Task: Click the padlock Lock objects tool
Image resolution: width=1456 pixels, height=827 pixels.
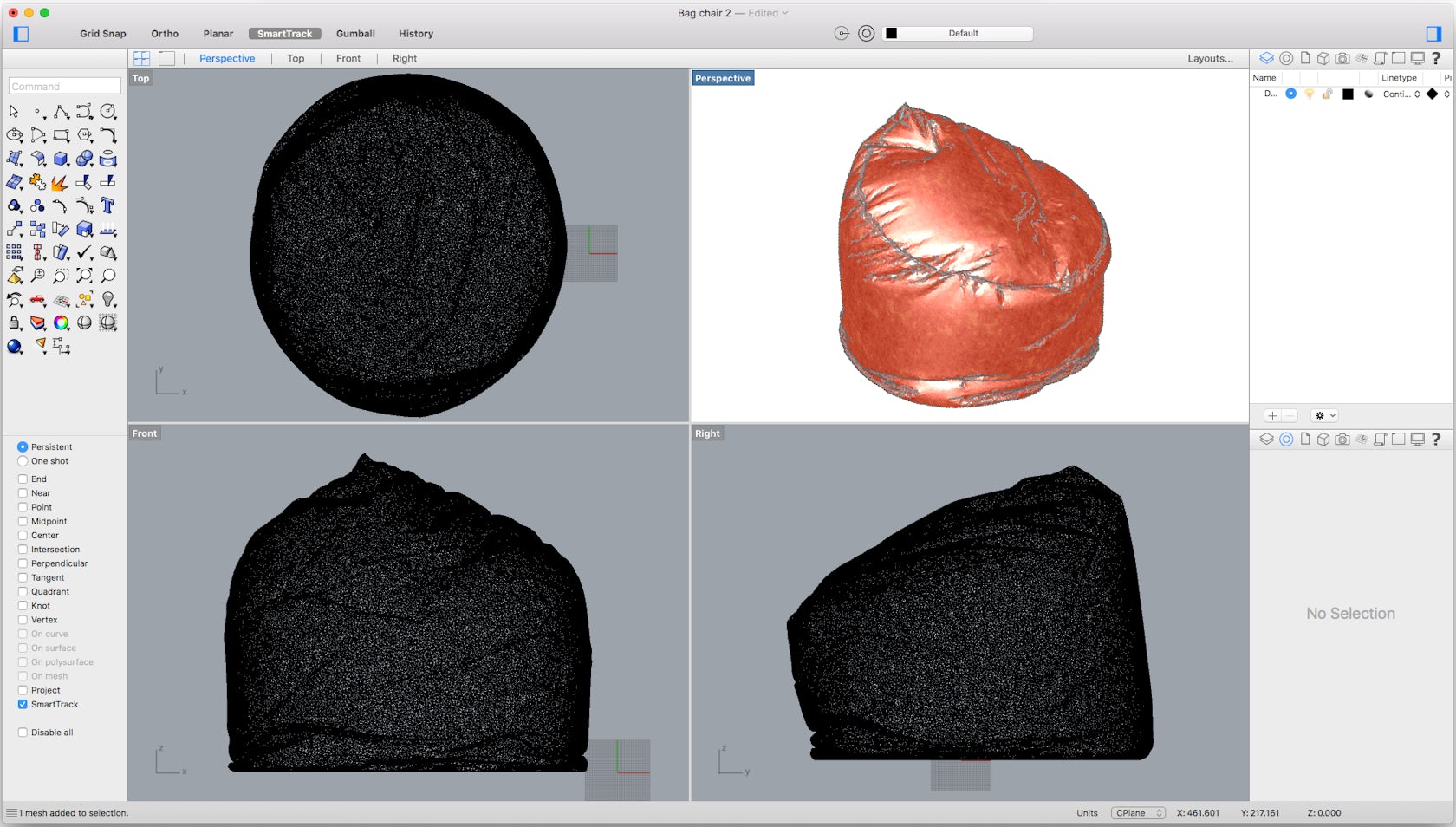Action: tap(15, 323)
